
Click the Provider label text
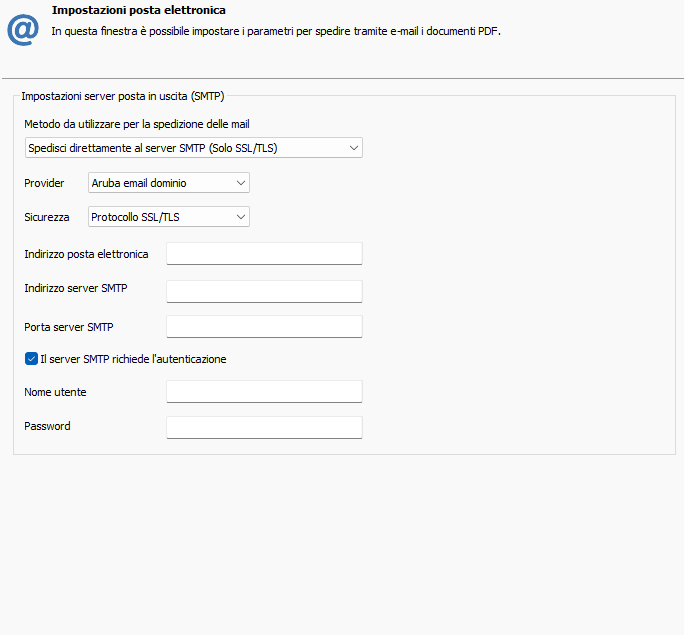44,183
